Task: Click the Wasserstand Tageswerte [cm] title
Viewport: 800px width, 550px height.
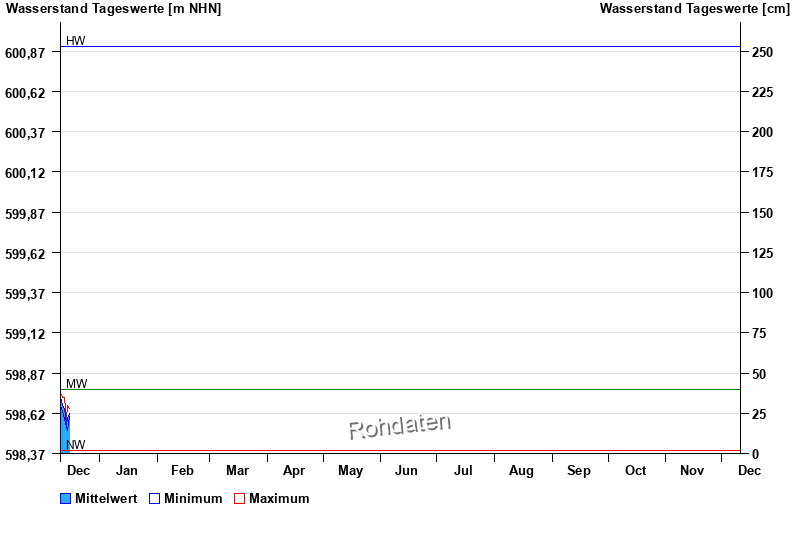Action: [x=694, y=9]
